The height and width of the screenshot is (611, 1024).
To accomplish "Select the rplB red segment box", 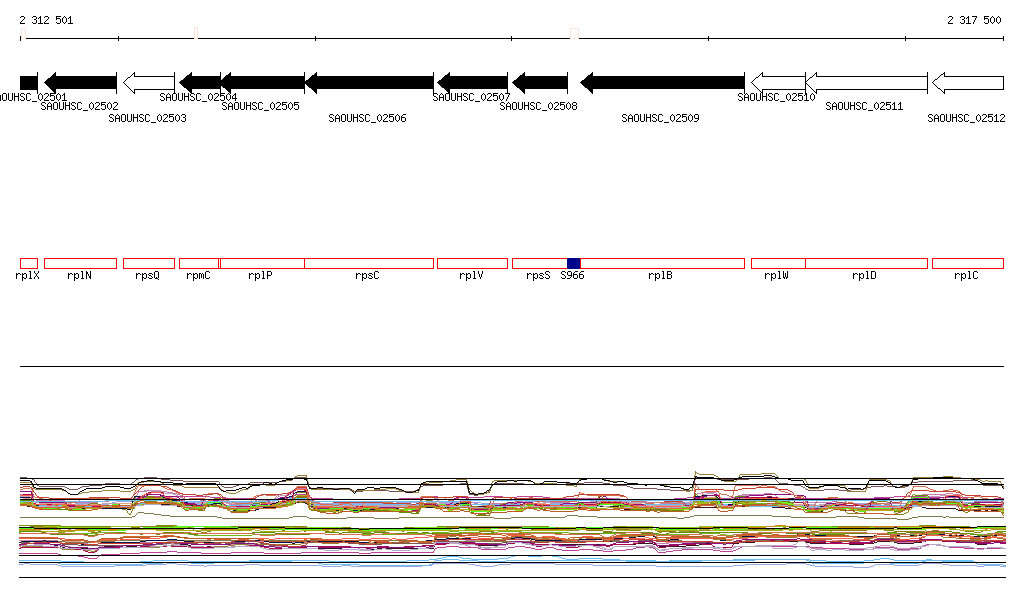I will point(662,264).
